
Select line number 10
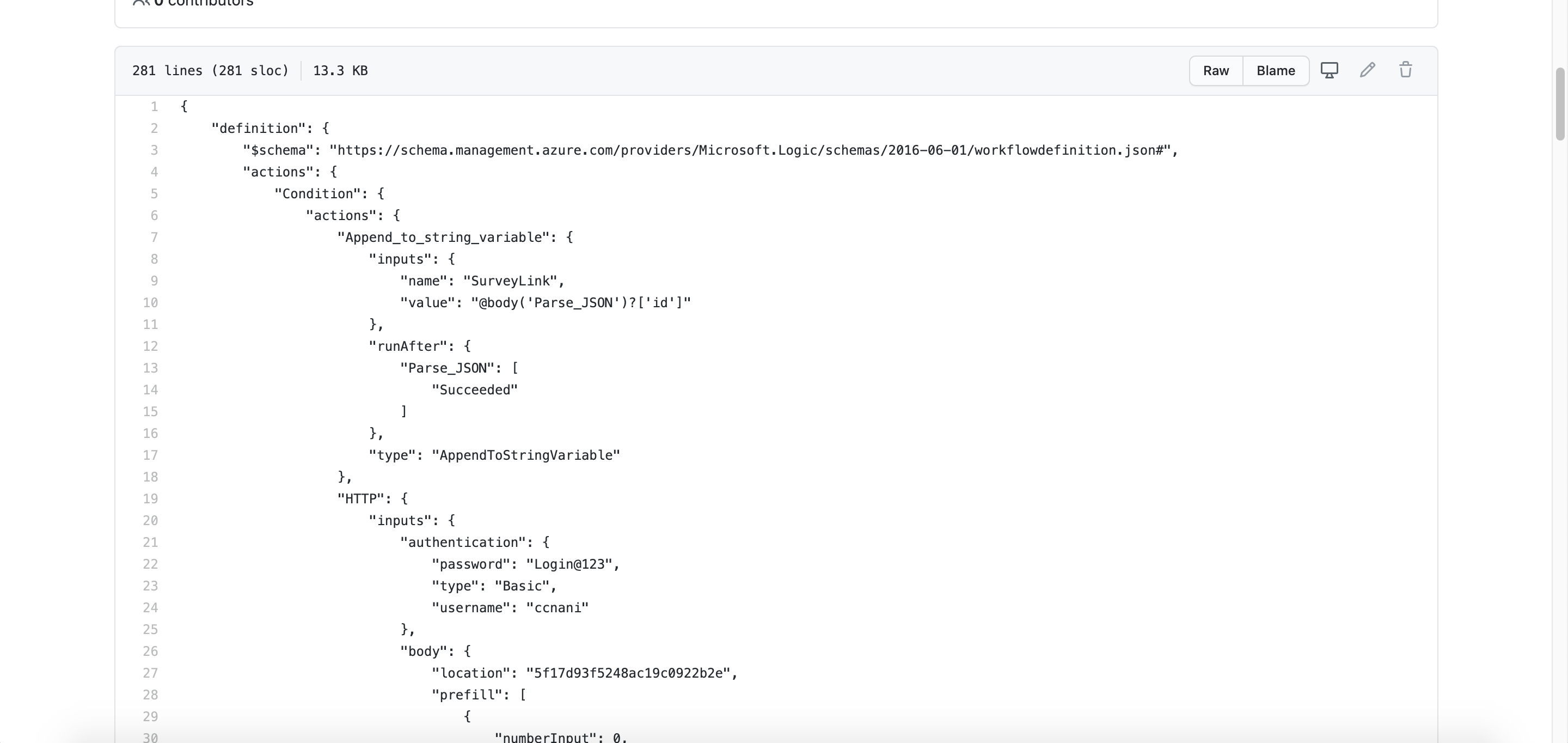(150, 303)
